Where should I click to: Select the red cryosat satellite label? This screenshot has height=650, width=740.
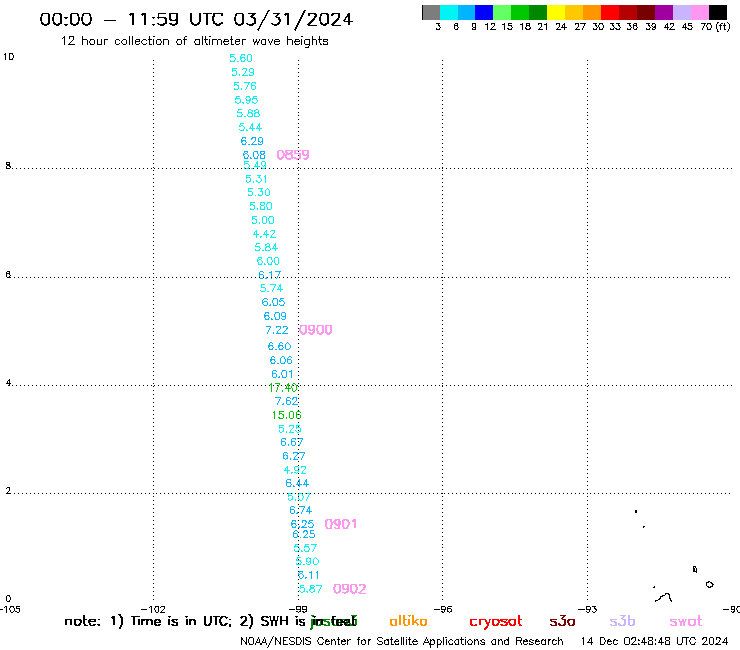pyautogui.click(x=496, y=621)
